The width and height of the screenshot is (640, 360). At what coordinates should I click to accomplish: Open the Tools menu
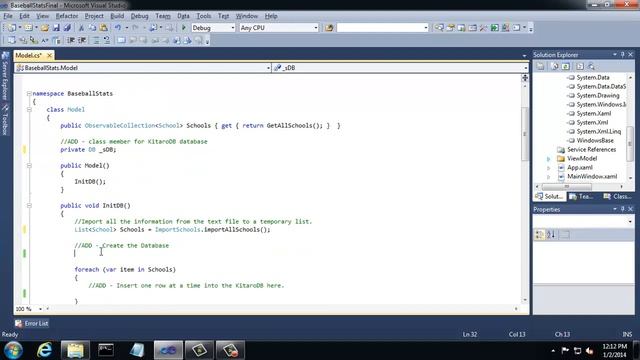[204, 16]
